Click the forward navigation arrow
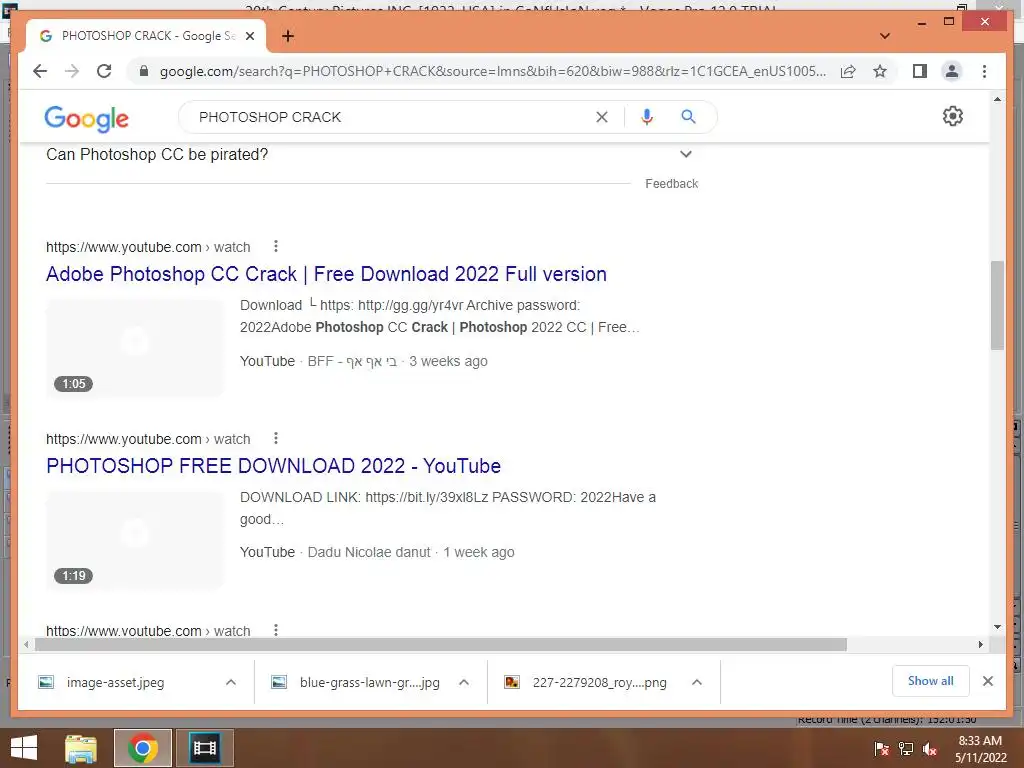 (x=72, y=71)
